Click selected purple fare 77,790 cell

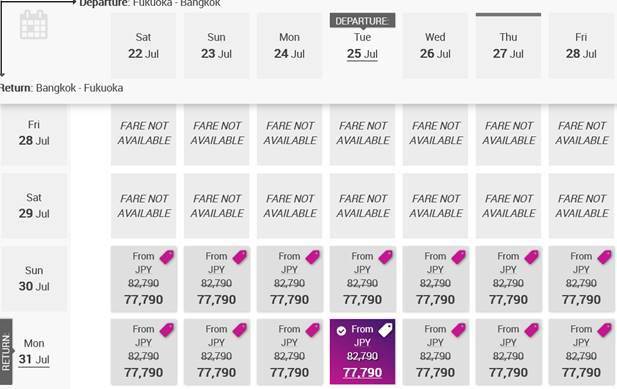[362, 352]
